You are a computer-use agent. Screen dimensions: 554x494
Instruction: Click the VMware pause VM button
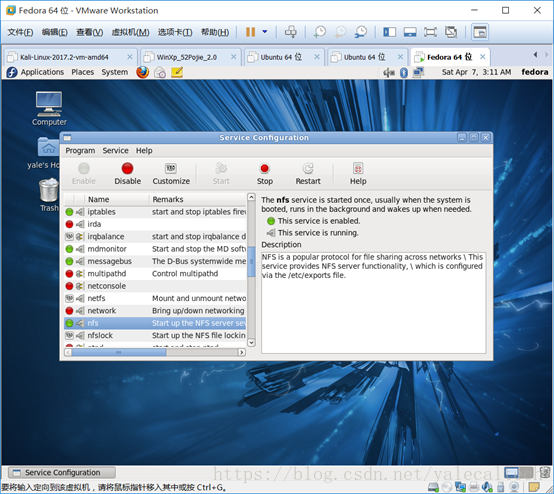point(251,32)
